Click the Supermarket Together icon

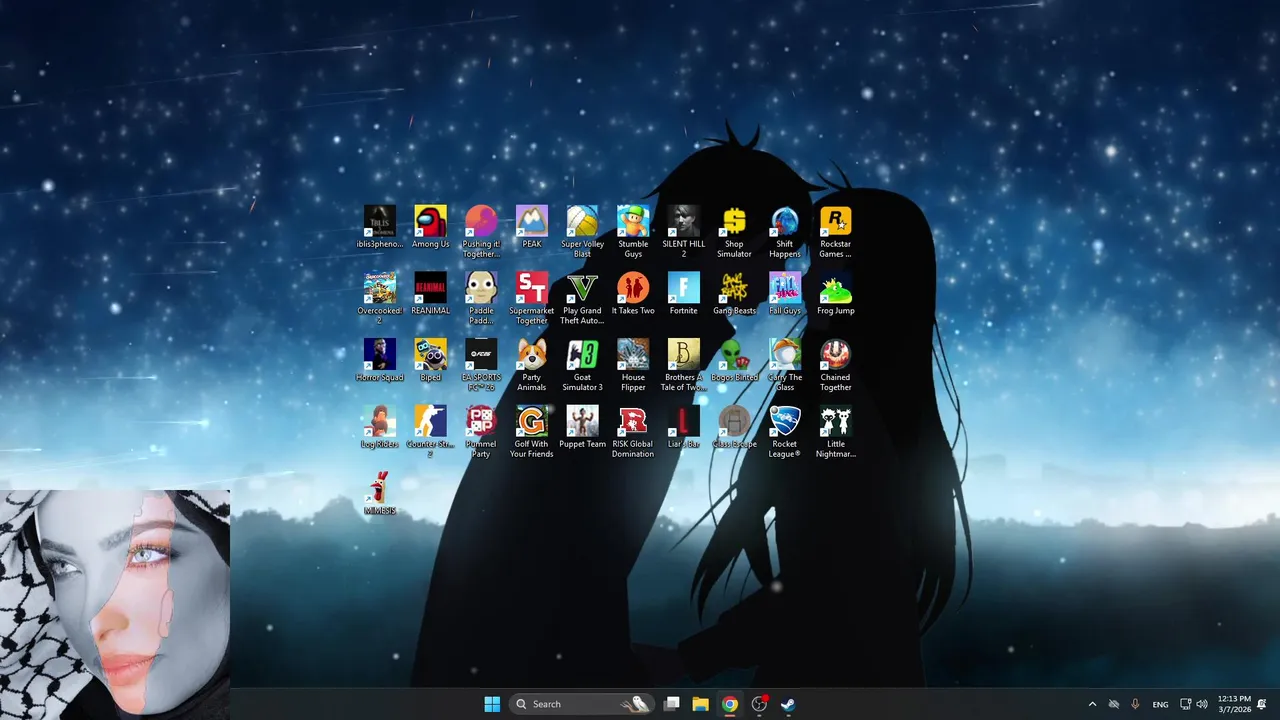(532, 298)
